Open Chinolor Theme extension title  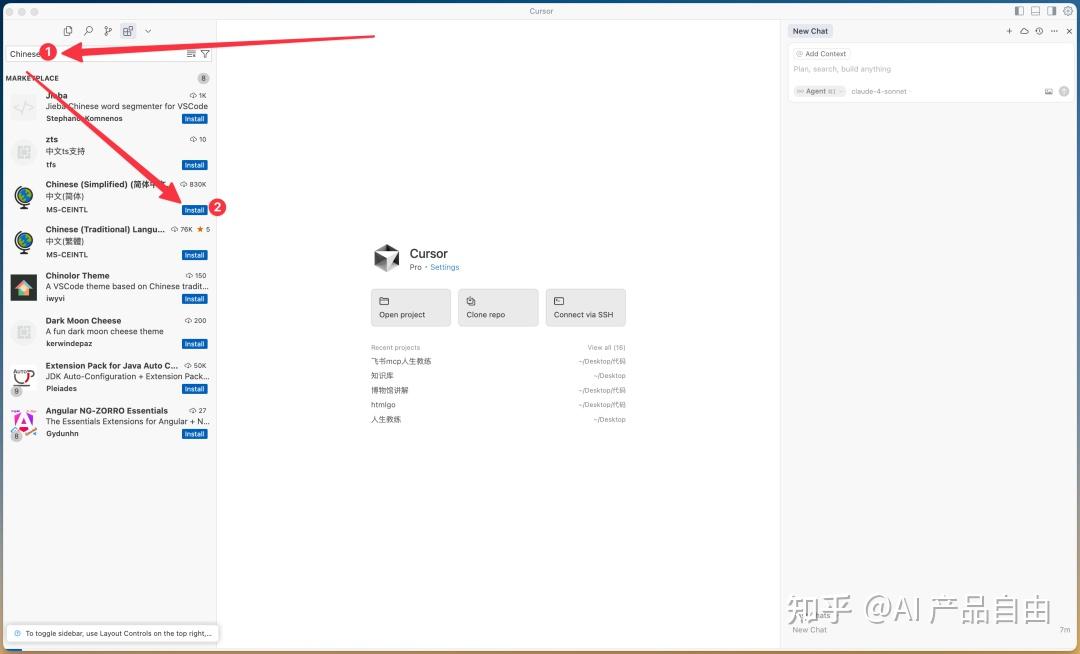(77, 275)
